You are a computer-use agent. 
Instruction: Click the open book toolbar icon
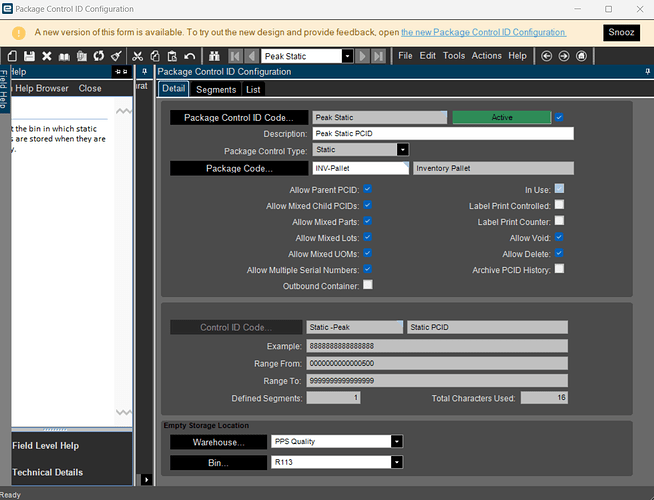pyautogui.click(x=64, y=56)
